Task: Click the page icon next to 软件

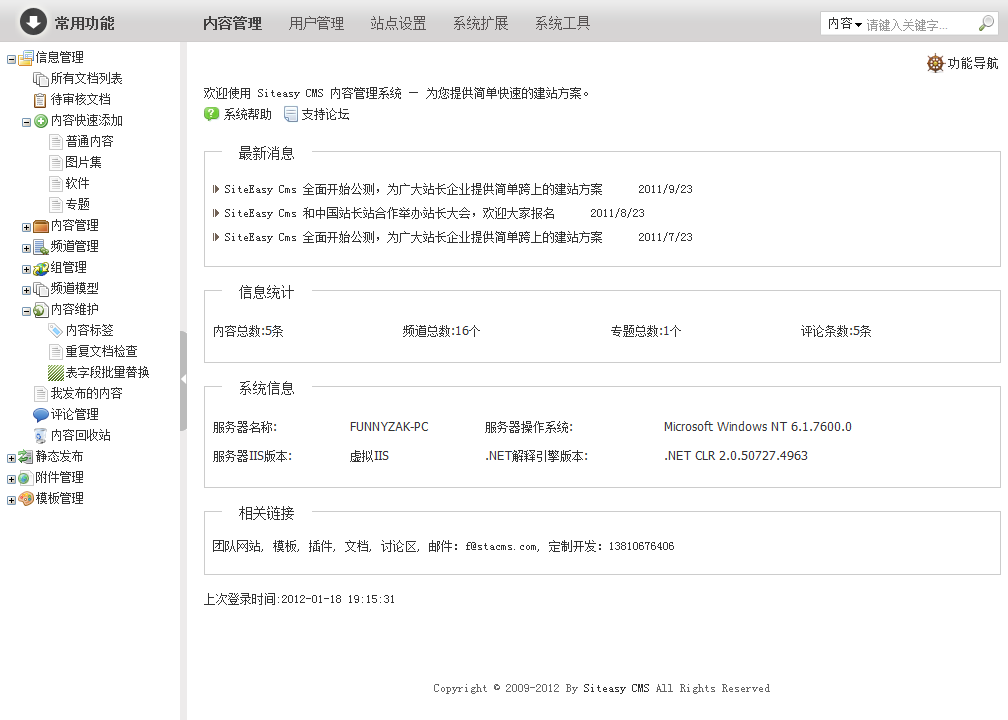Action: pos(56,184)
